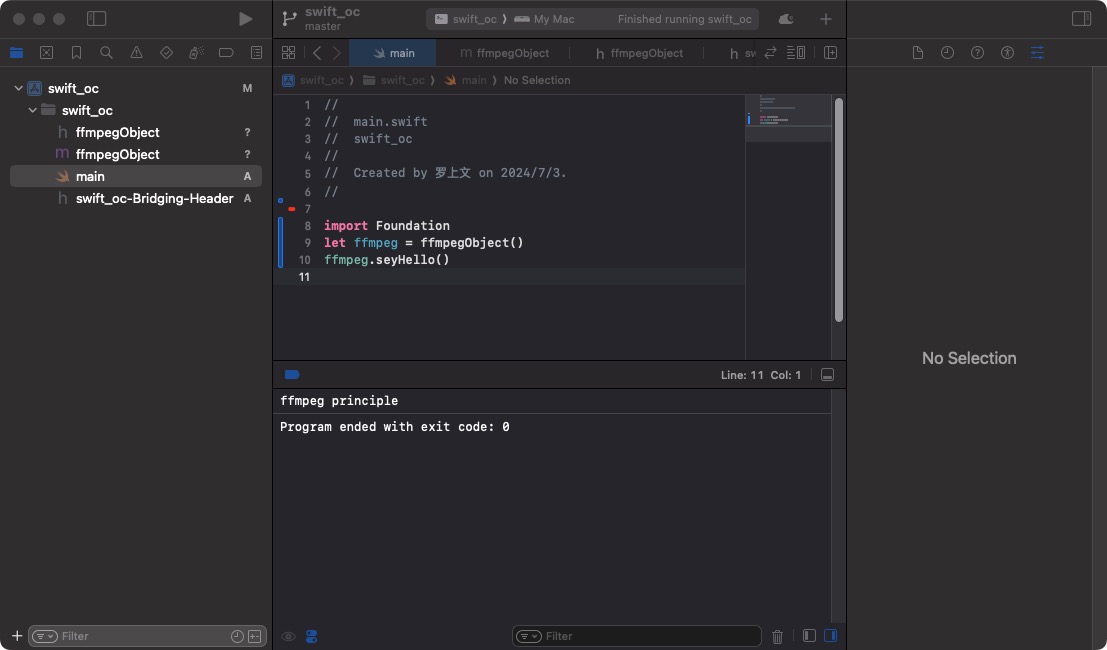Toggle the left navigator sidebar
Screen dimensions: 1107x650
[97, 19]
